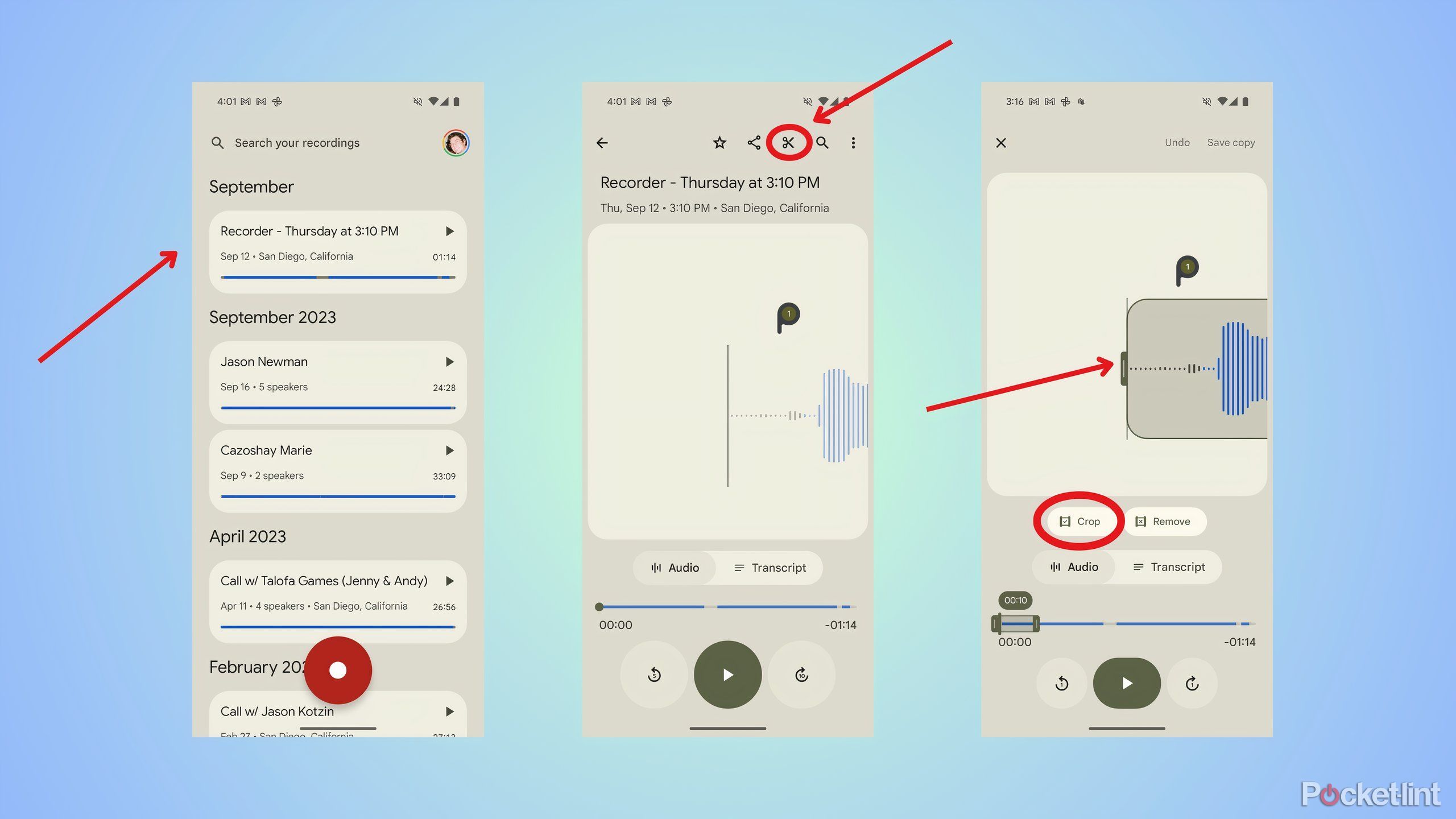Viewport: 1456px width, 819px height.
Task: Click the share icon on the recording
Action: tap(755, 142)
